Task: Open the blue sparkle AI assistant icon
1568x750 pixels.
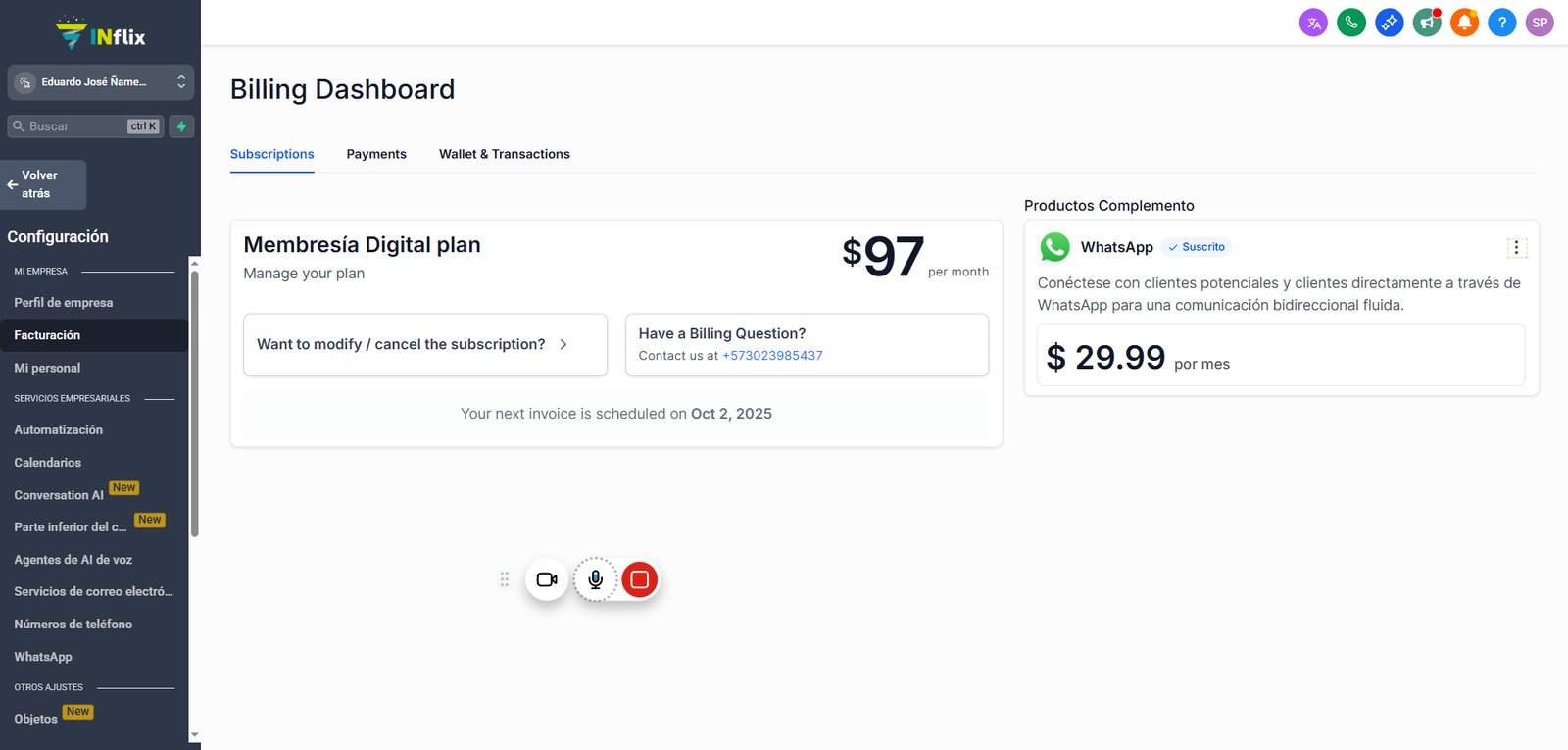Action: (x=1389, y=23)
